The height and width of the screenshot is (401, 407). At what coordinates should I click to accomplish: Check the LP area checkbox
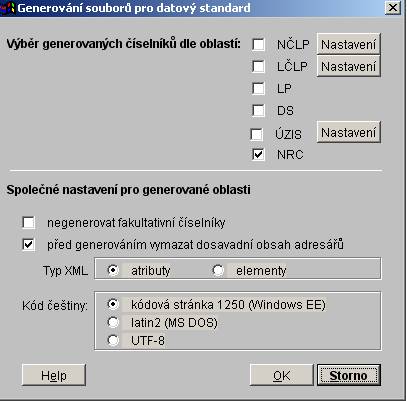click(x=258, y=88)
